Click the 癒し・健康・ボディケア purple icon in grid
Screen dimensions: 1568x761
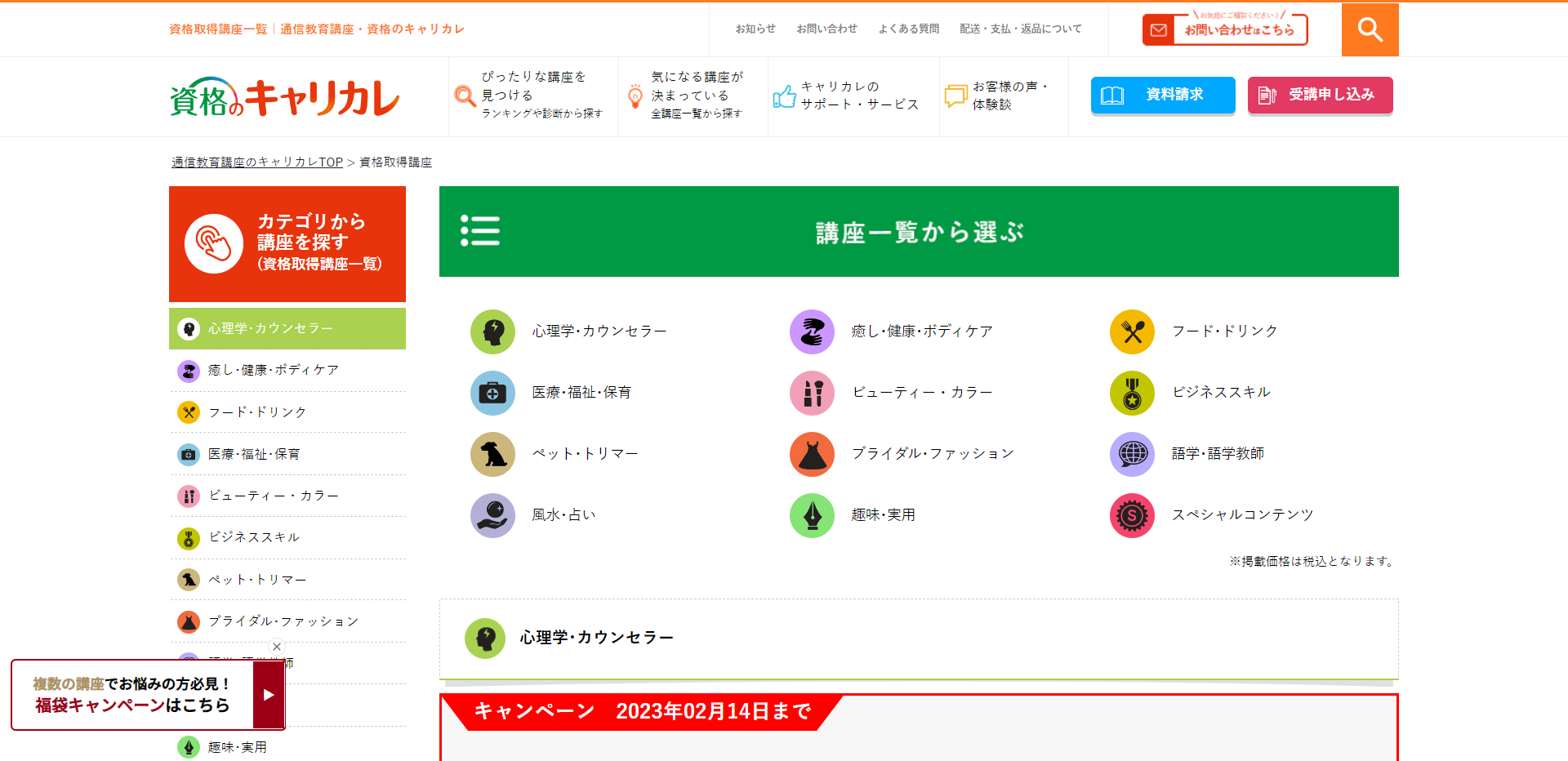pyautogui.click(x=812, y=332)
